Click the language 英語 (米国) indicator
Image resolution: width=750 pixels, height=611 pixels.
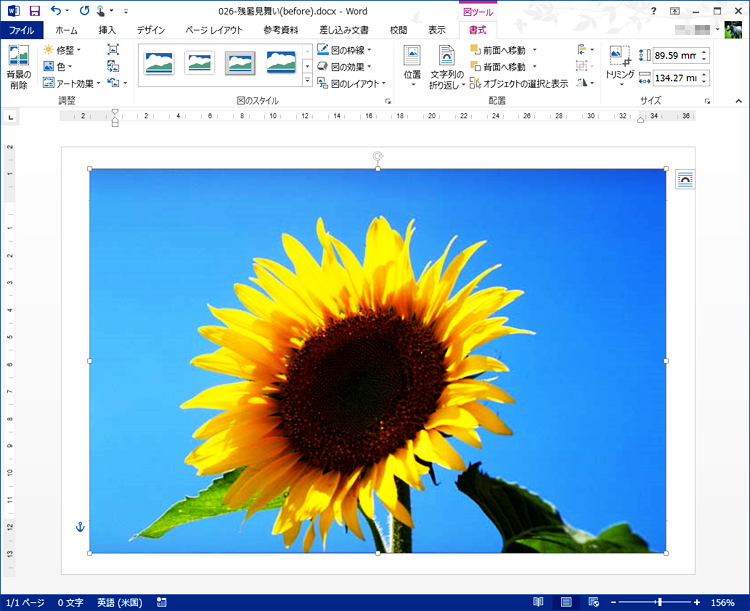(x=120, y=602)
